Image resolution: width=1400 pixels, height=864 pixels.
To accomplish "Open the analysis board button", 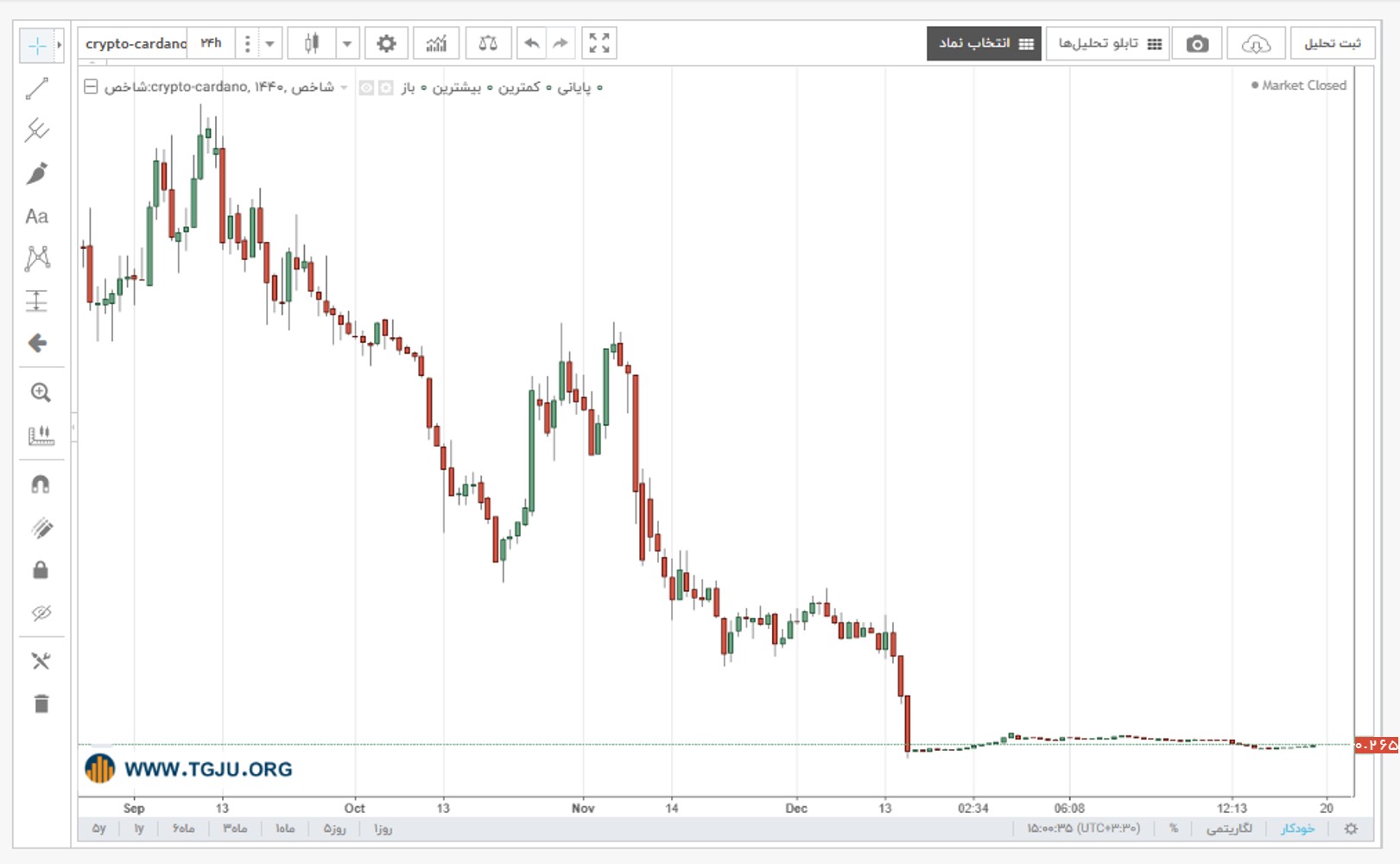I will pyautogui.click(x=1107, y=43).
